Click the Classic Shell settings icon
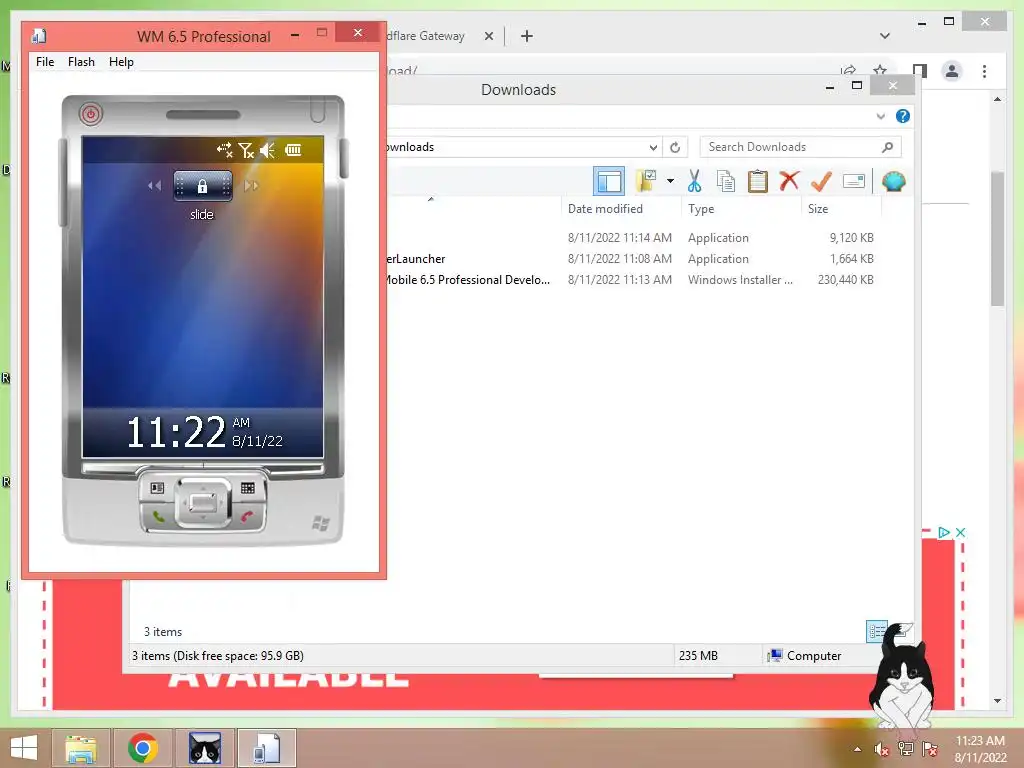 [893, 181]
